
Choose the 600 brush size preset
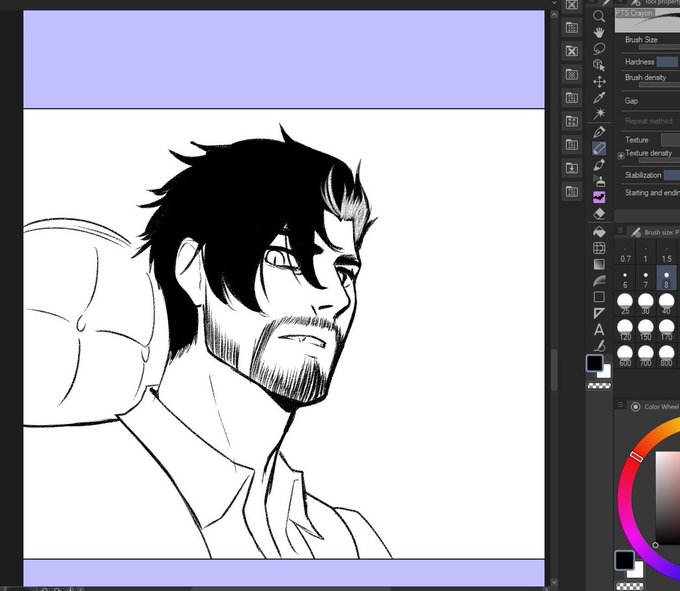point(625,355)
